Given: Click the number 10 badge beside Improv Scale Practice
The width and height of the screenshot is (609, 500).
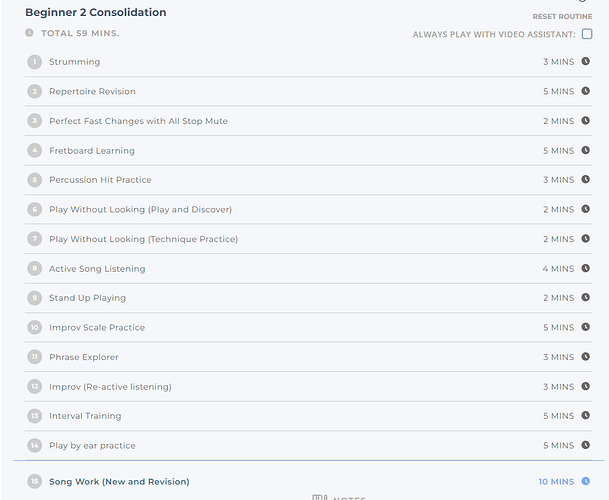Looking at the screenshot, I should pyautogui.click(x=34, y=327).
